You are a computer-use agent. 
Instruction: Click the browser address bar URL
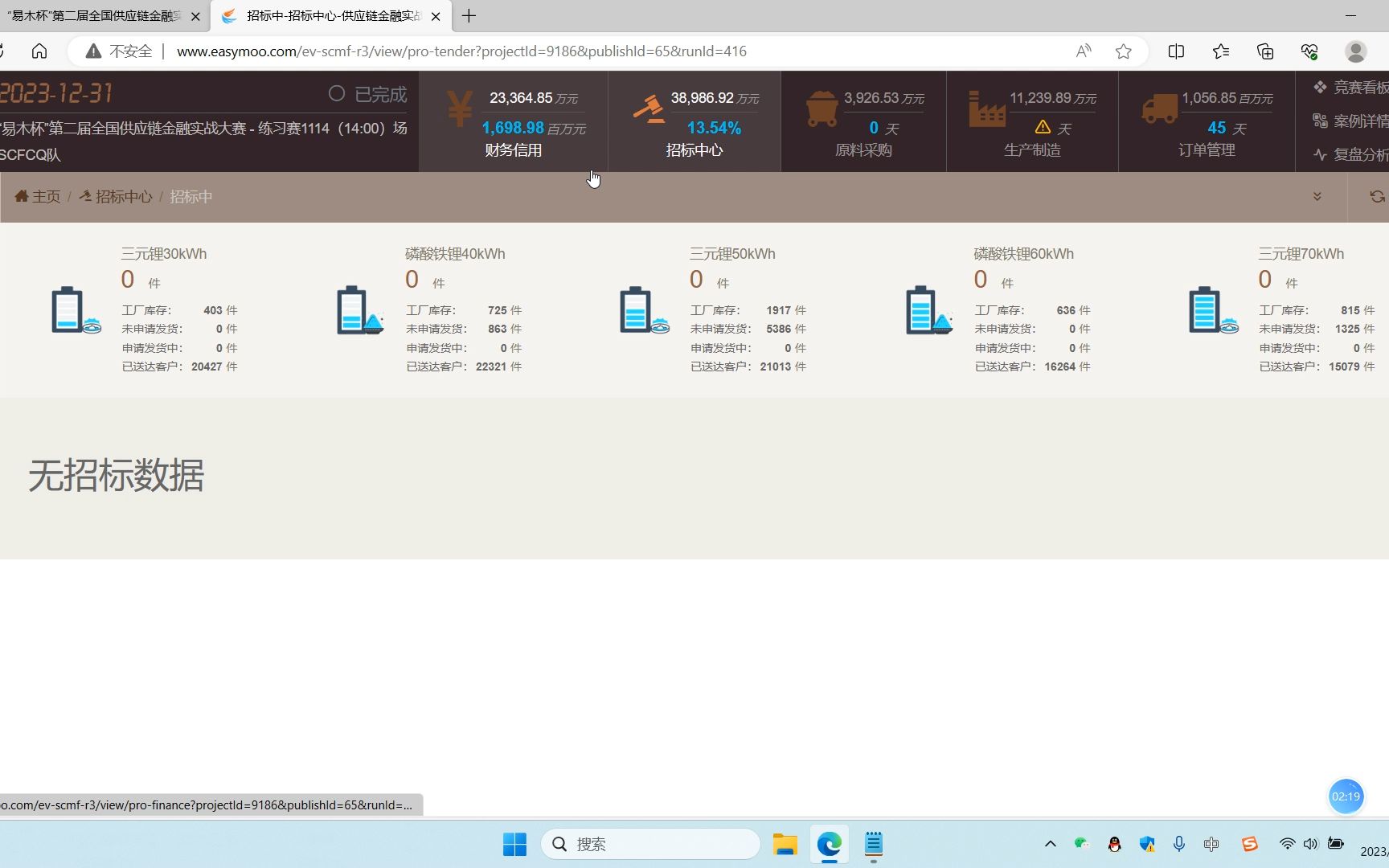[x=461, y=51]
